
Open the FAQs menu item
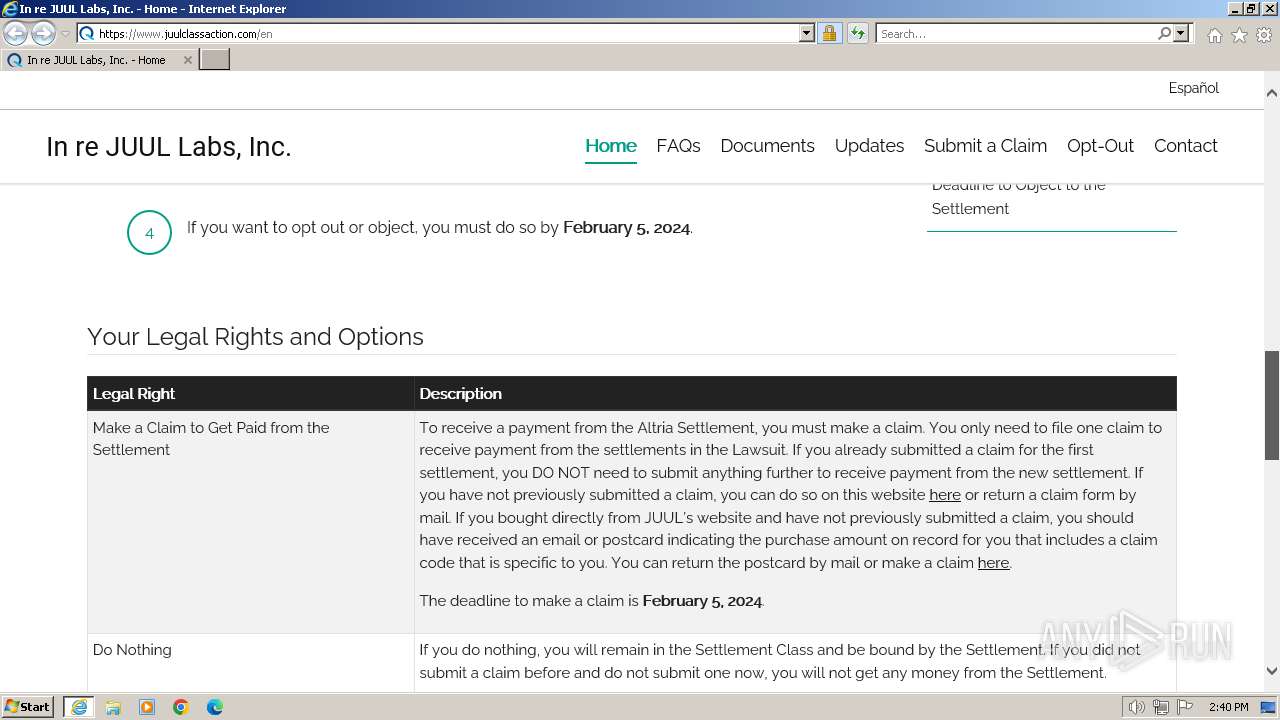678,146
